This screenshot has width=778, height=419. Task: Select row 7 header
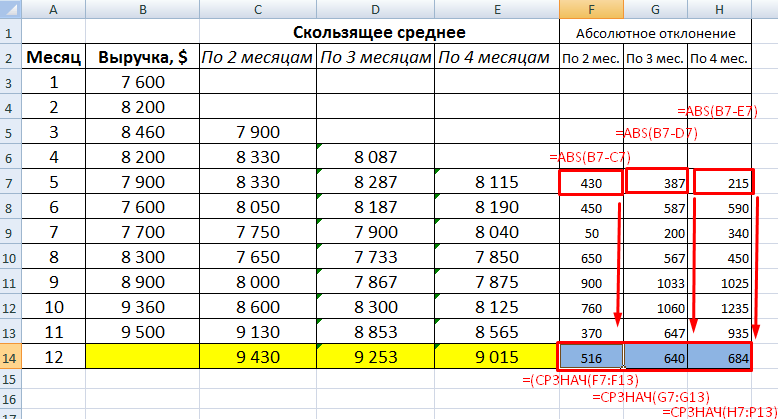point(10,182)
